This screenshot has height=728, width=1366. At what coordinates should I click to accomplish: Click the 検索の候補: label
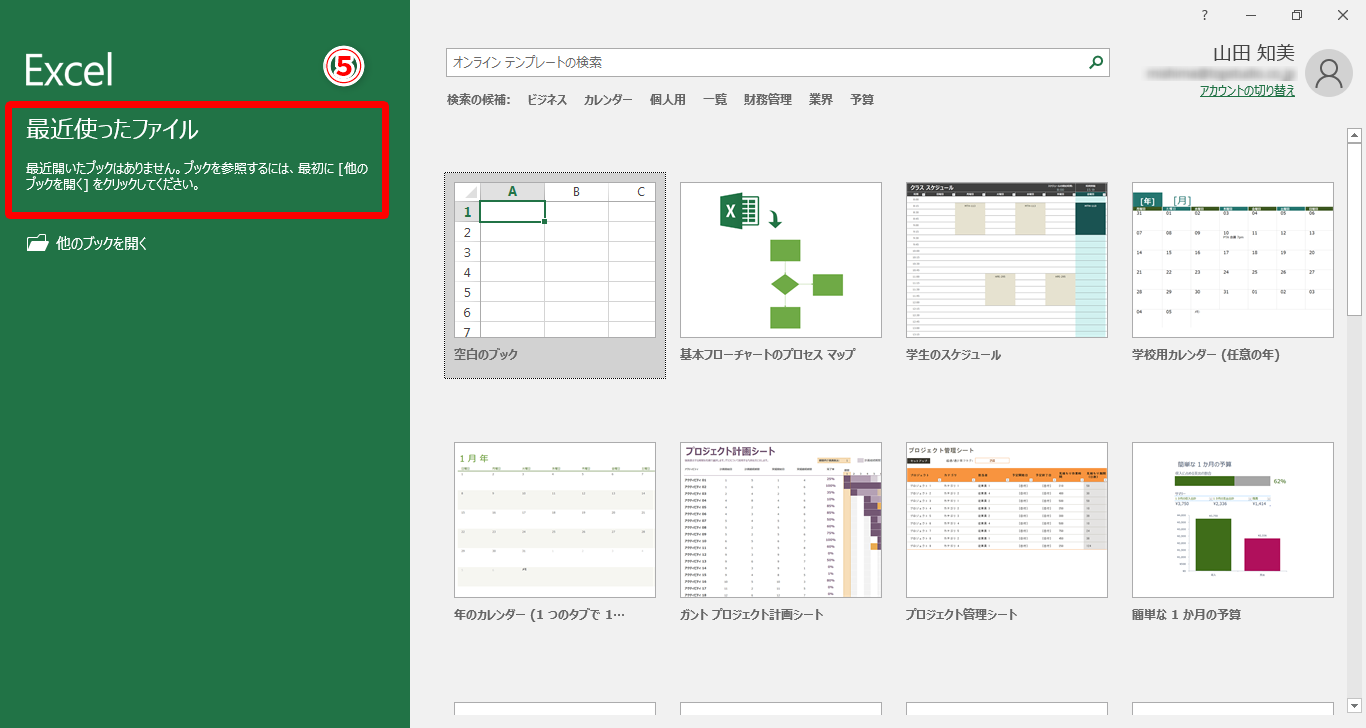click(x=479, y=100)
